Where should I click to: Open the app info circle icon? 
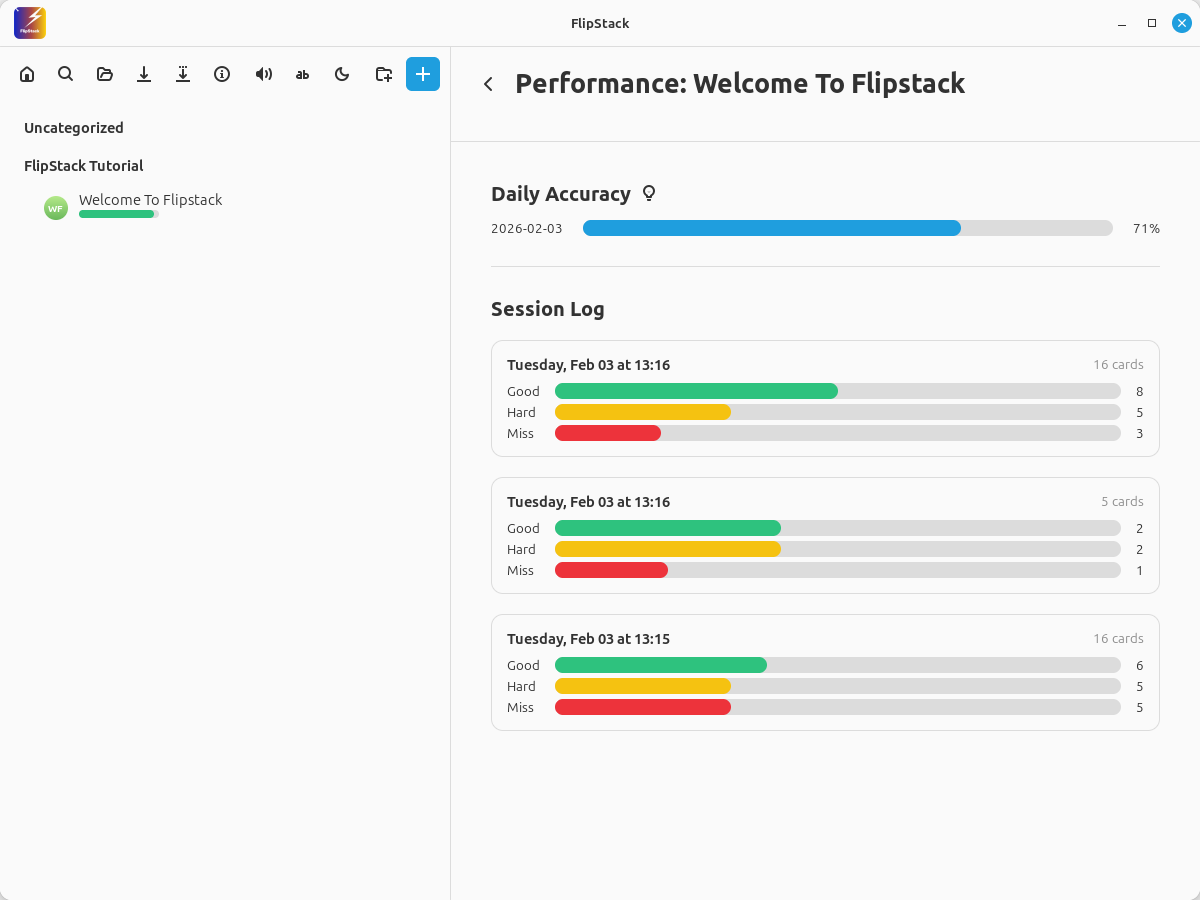coord(222,74)
